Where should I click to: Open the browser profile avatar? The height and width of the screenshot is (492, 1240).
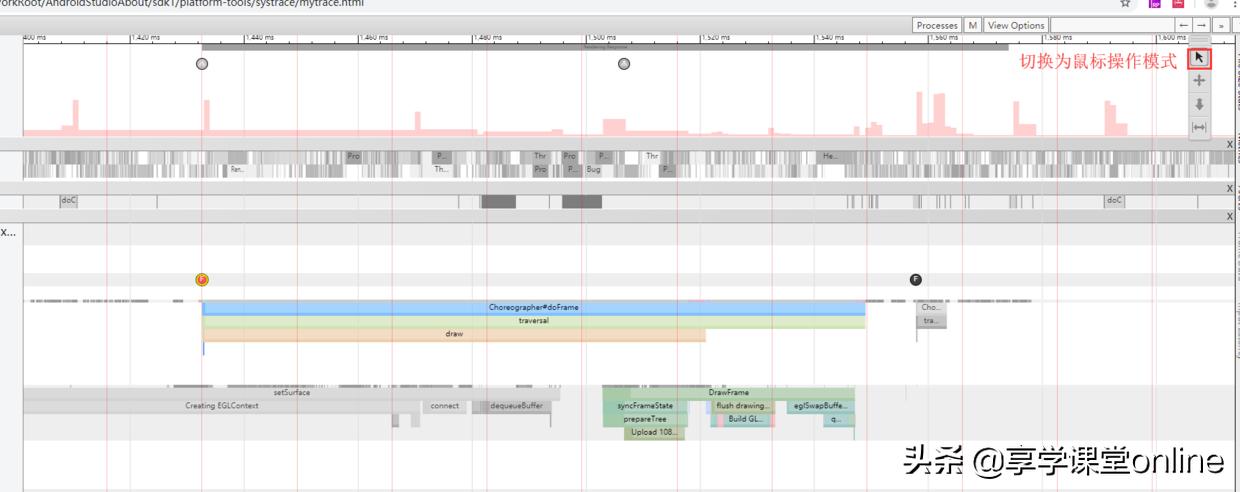(x=1210, y=4)
